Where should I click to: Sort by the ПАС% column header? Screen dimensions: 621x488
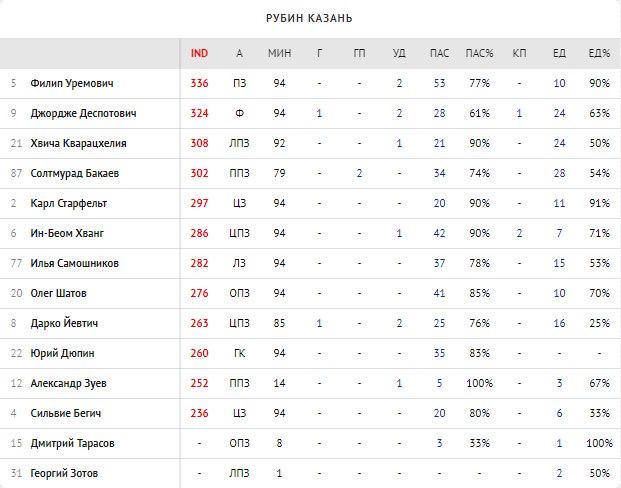tap(478, 53)
